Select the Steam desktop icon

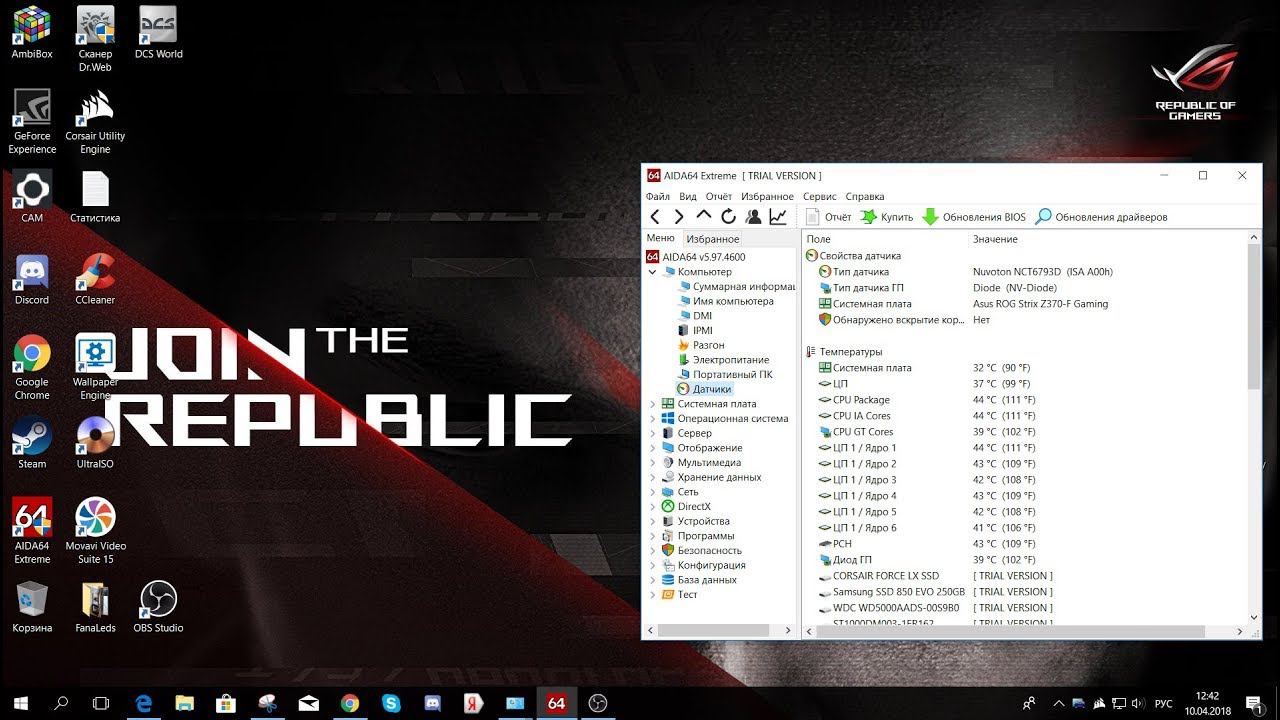[32, 443]
